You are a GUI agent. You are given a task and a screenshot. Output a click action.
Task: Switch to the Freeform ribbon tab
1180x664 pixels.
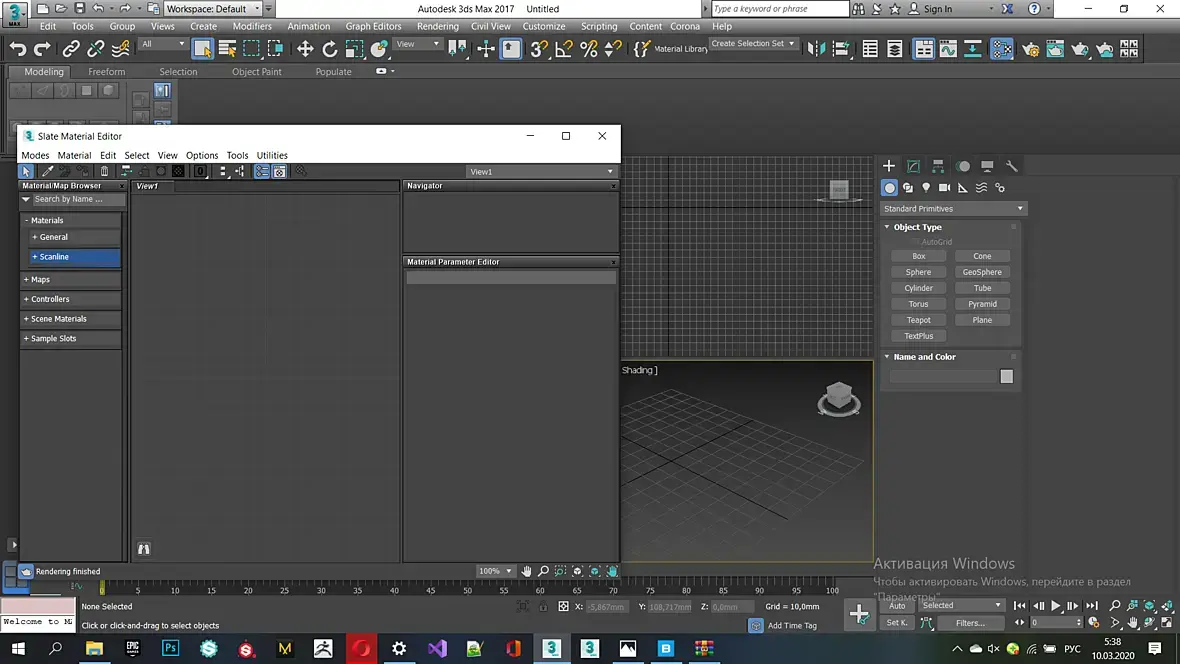(107, 72)
